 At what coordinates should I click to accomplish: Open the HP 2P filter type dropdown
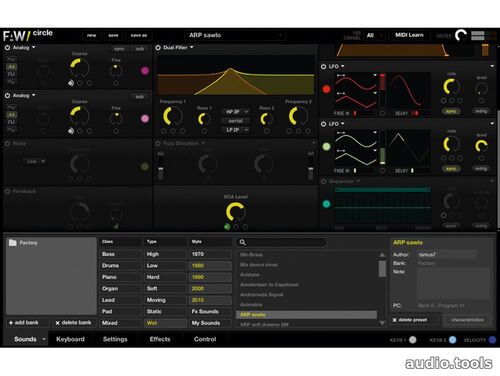tap(236, 112)
